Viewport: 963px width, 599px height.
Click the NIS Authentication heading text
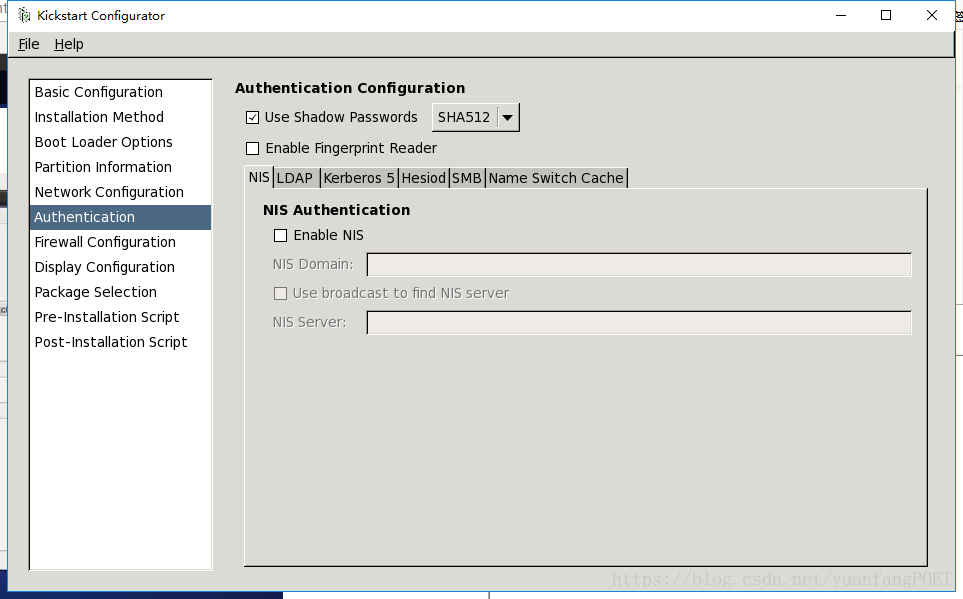tap(337, 210)
